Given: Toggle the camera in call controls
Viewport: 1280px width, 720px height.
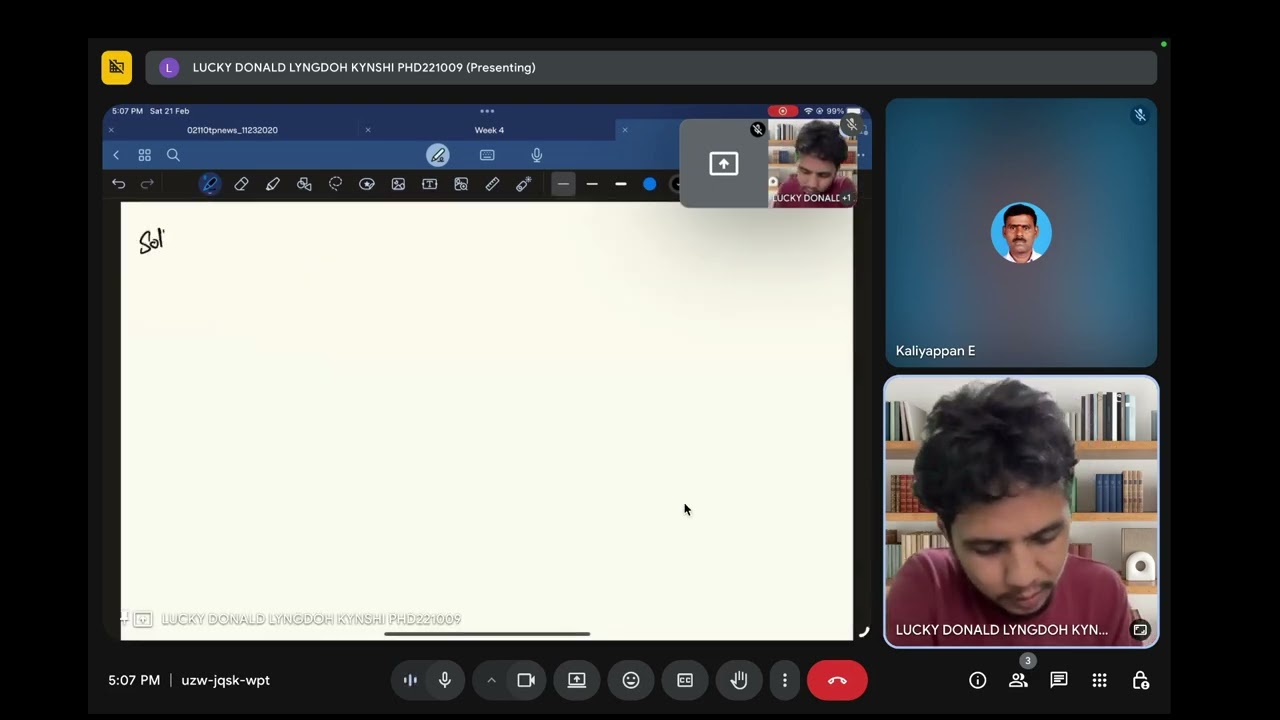Looking at the screenshot, I should coord(526,680).
